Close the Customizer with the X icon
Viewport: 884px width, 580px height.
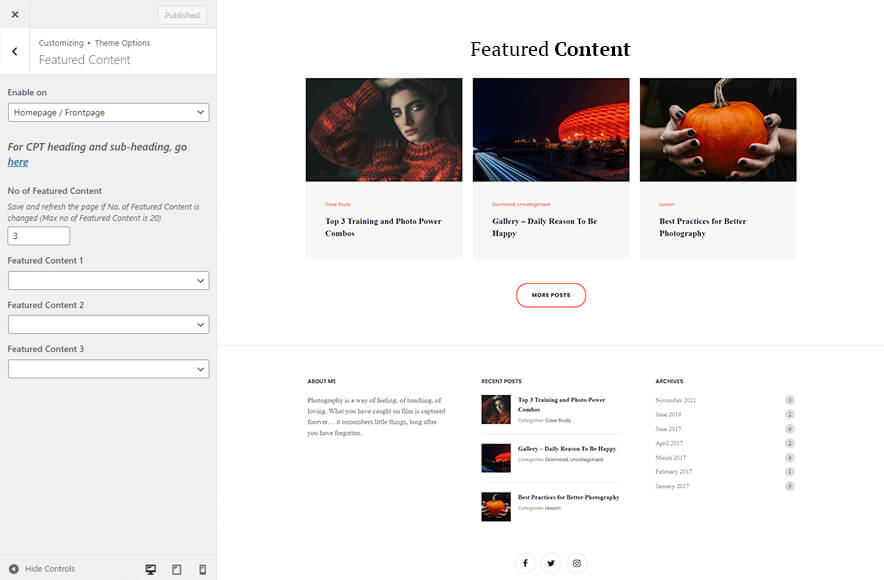(x=15, y=15)
